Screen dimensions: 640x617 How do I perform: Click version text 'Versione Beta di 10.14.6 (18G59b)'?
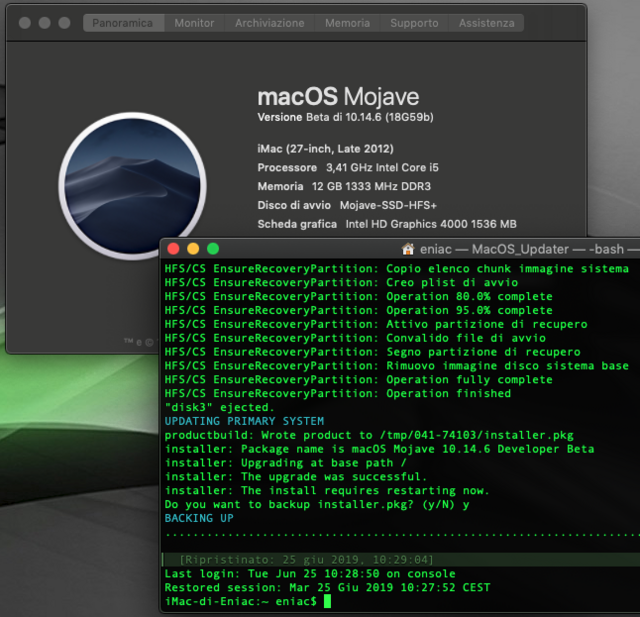pyautogui.click(x=345, y=118)
